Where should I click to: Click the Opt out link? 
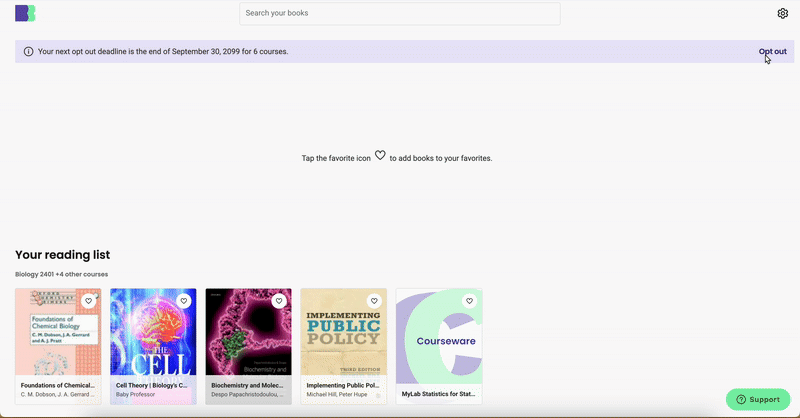click(x=772, y=51)
